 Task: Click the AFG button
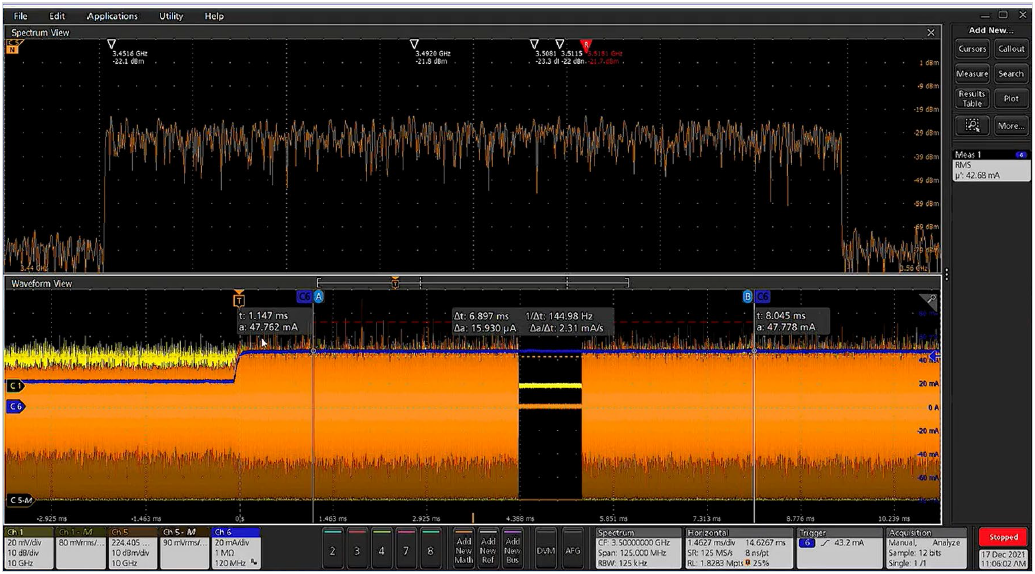(573, 550)
